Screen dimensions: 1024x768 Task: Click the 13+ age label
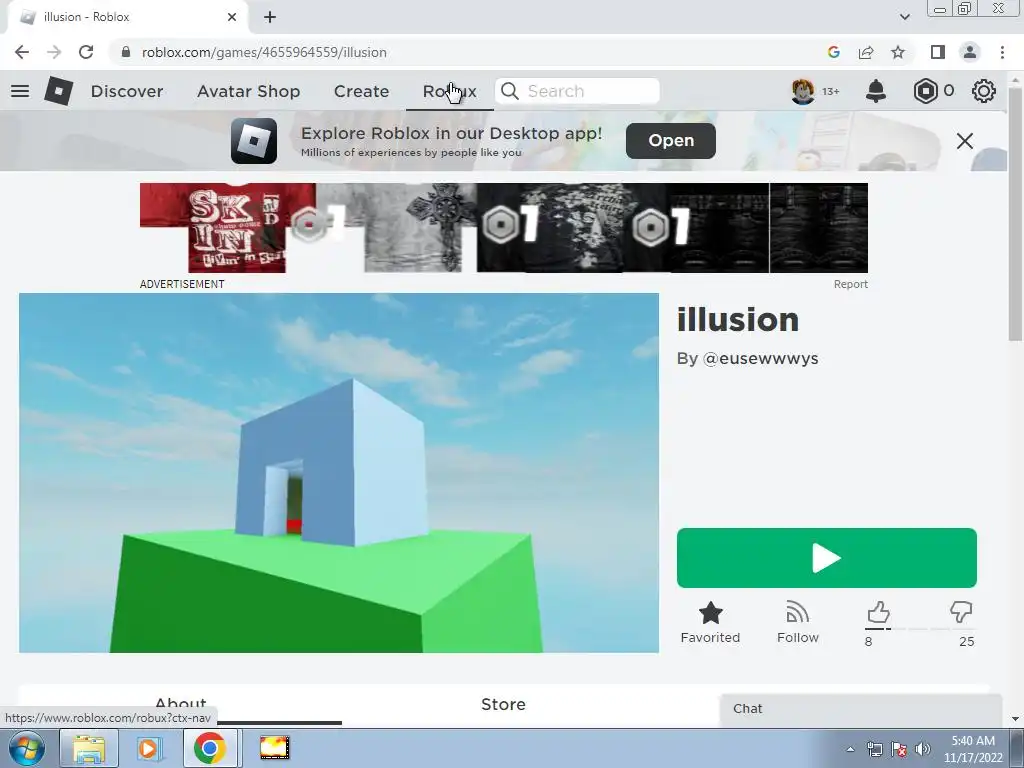tap(830, 91)
